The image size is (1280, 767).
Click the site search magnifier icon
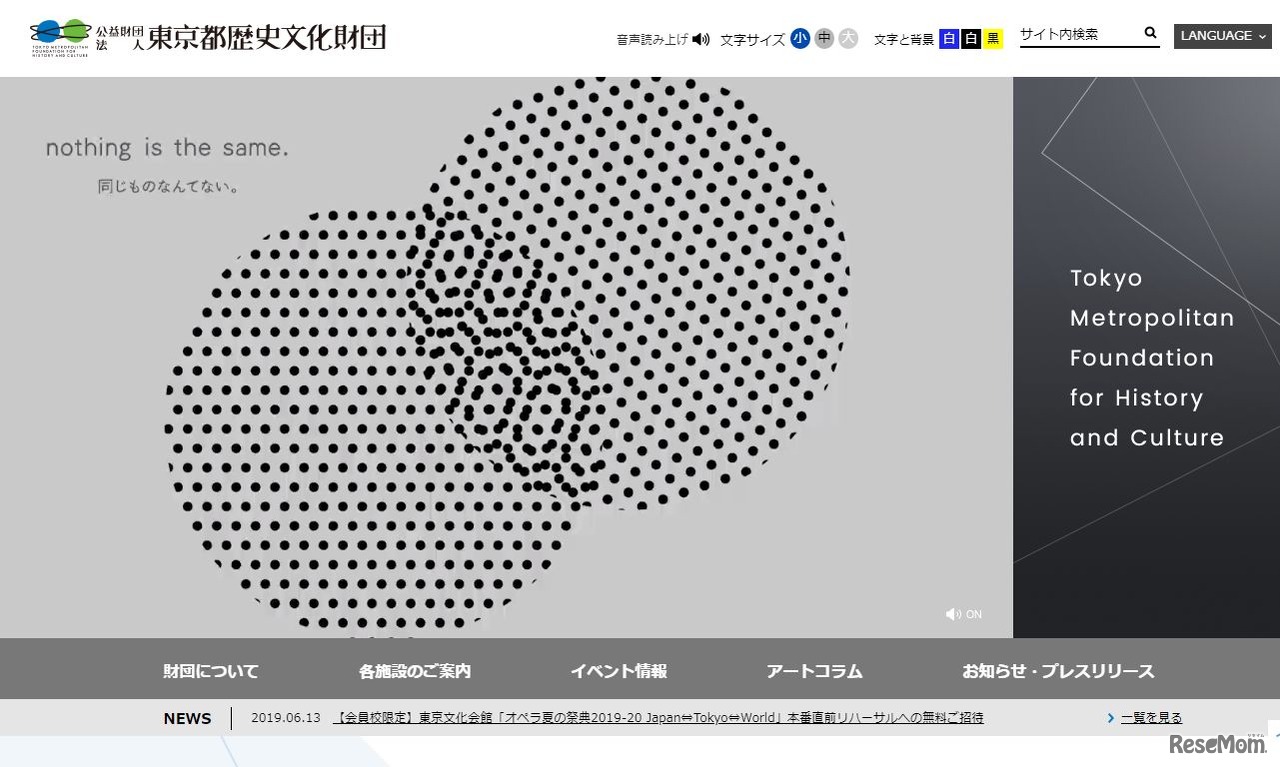click(1150, 33)
